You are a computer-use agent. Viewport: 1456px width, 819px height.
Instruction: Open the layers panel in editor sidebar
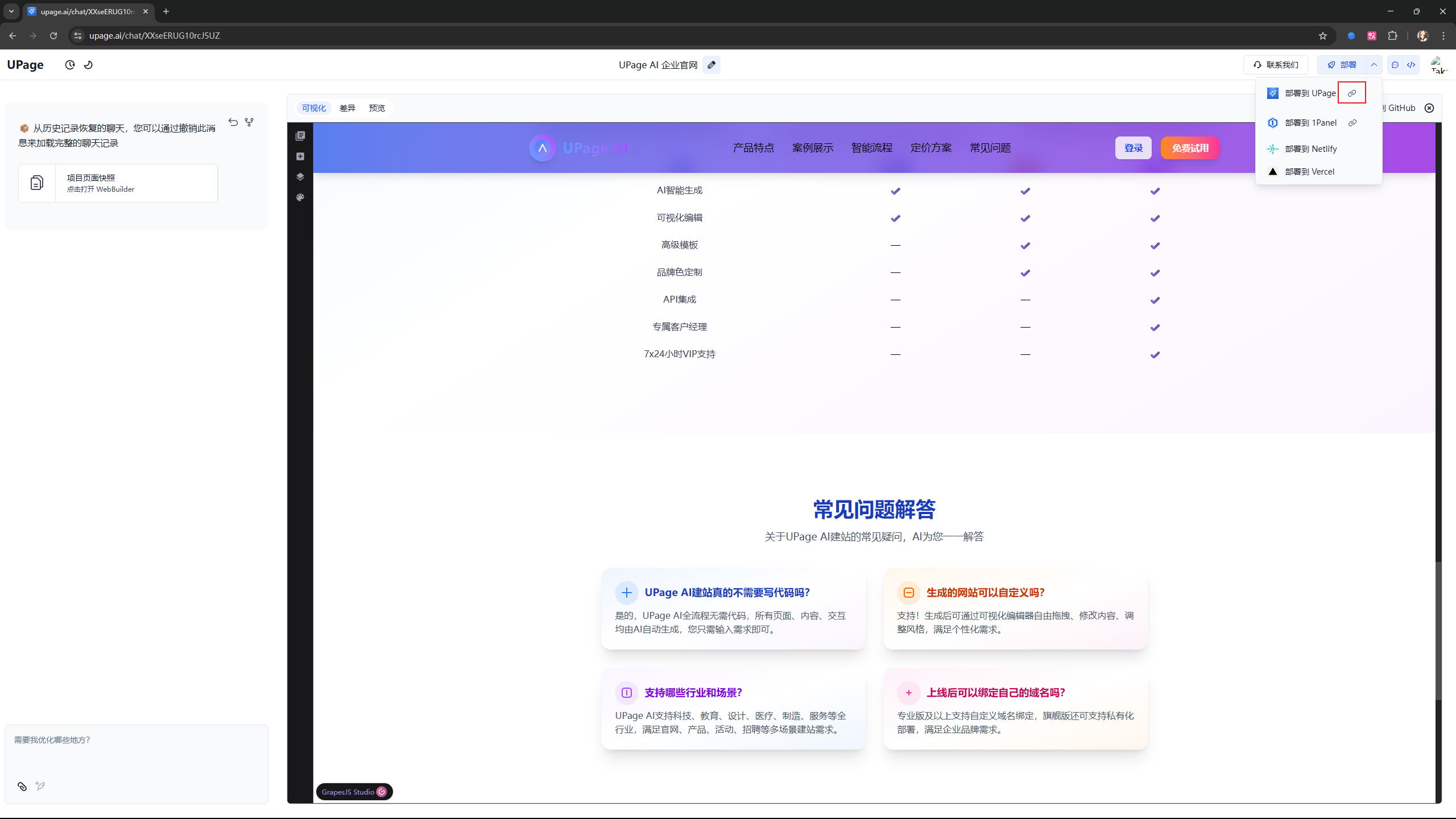[300, 177]
